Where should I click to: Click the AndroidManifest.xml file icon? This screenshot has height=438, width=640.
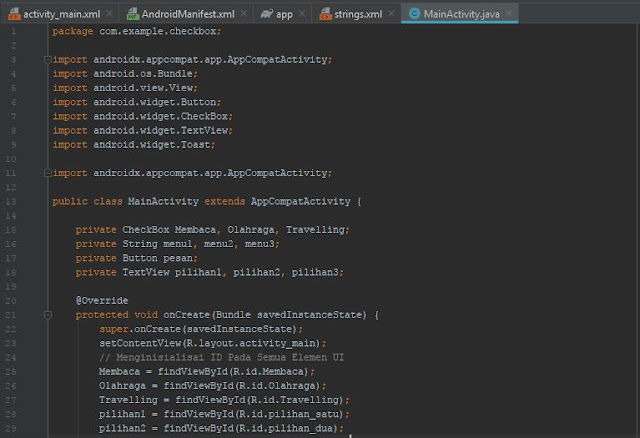(133, 14)
